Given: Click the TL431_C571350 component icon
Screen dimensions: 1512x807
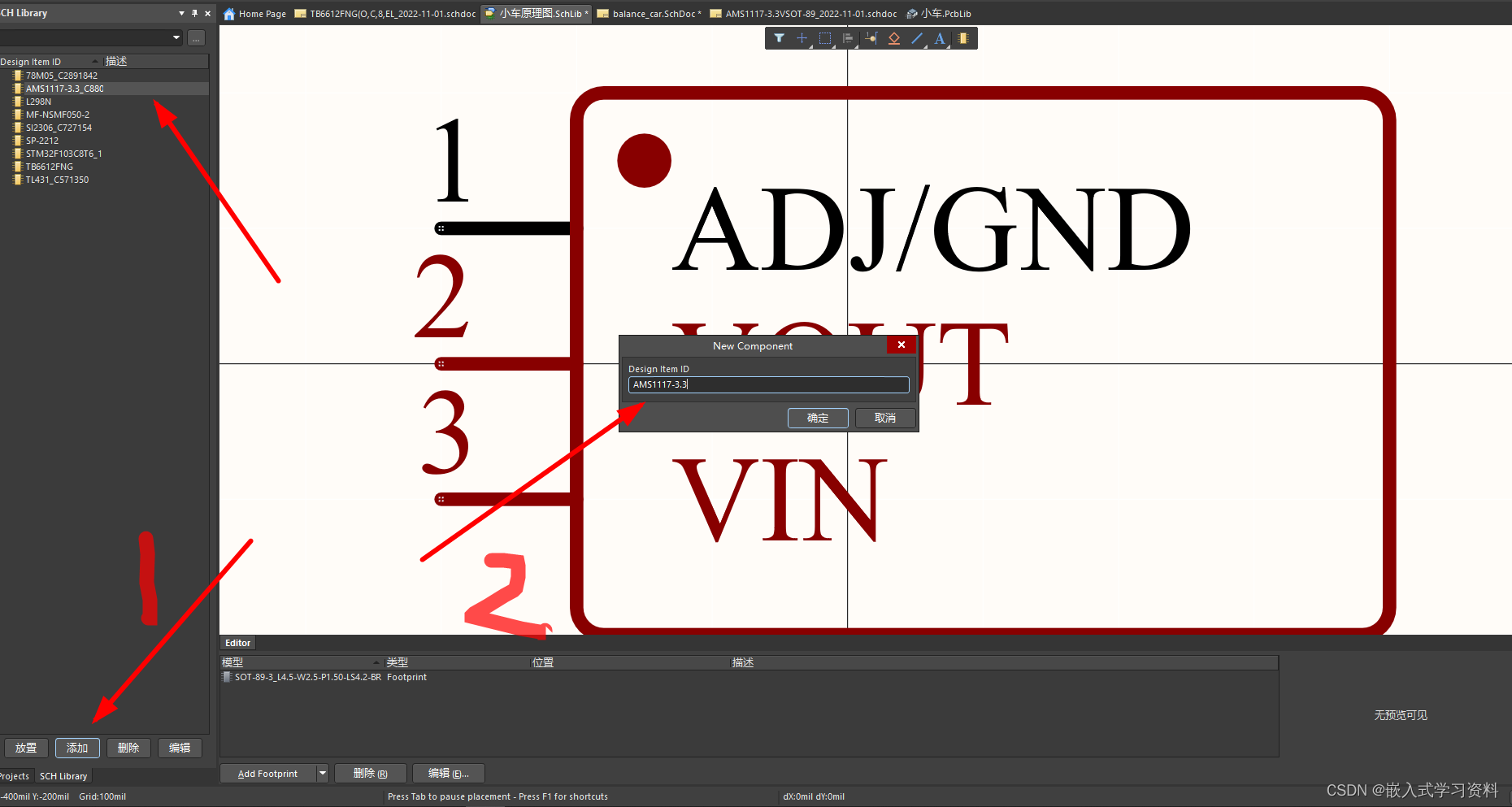Looking at the screenshot, I should pyautogui.click(x=18, y=180).
